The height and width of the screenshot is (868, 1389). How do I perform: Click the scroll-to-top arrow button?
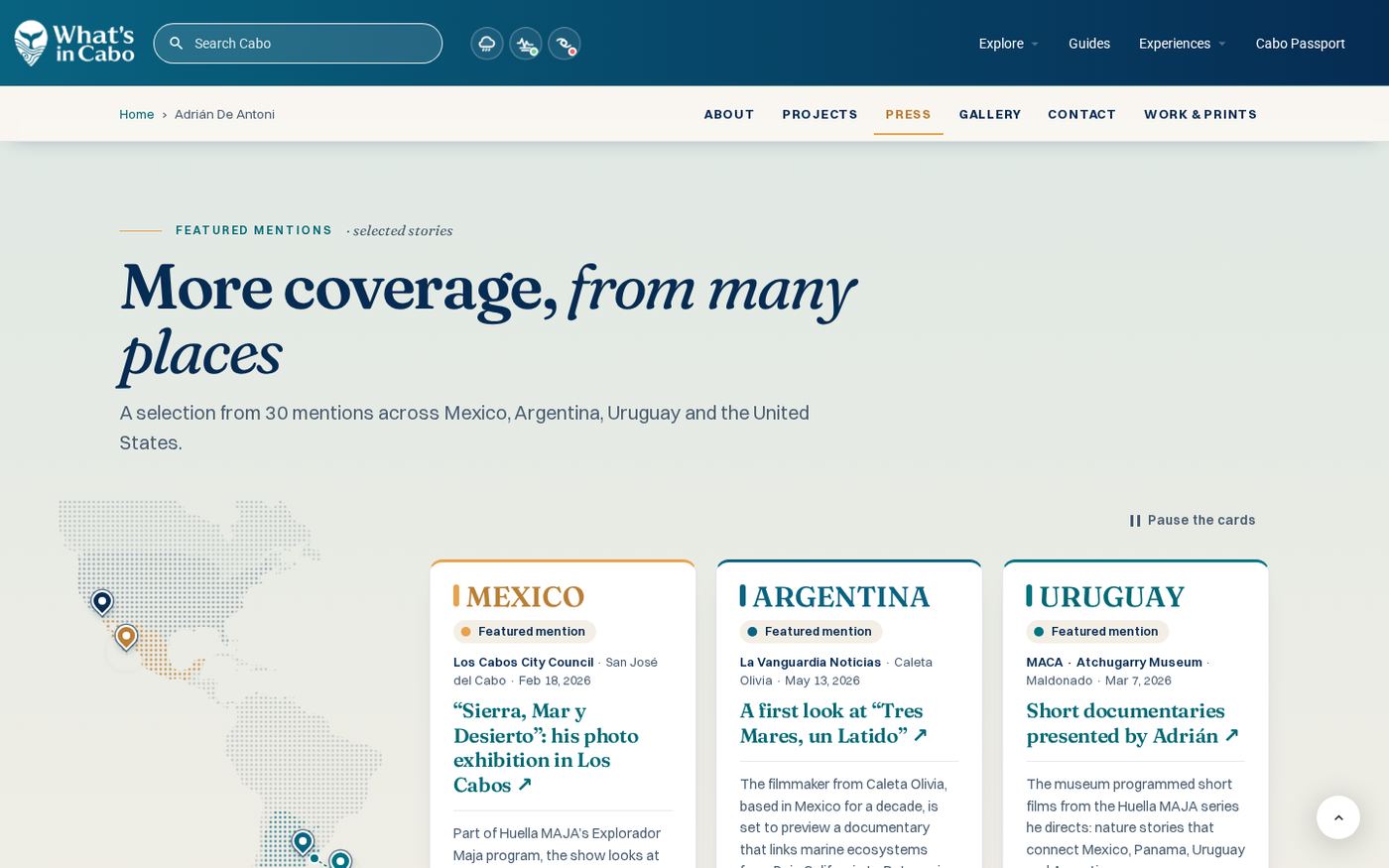[1337, 817]
